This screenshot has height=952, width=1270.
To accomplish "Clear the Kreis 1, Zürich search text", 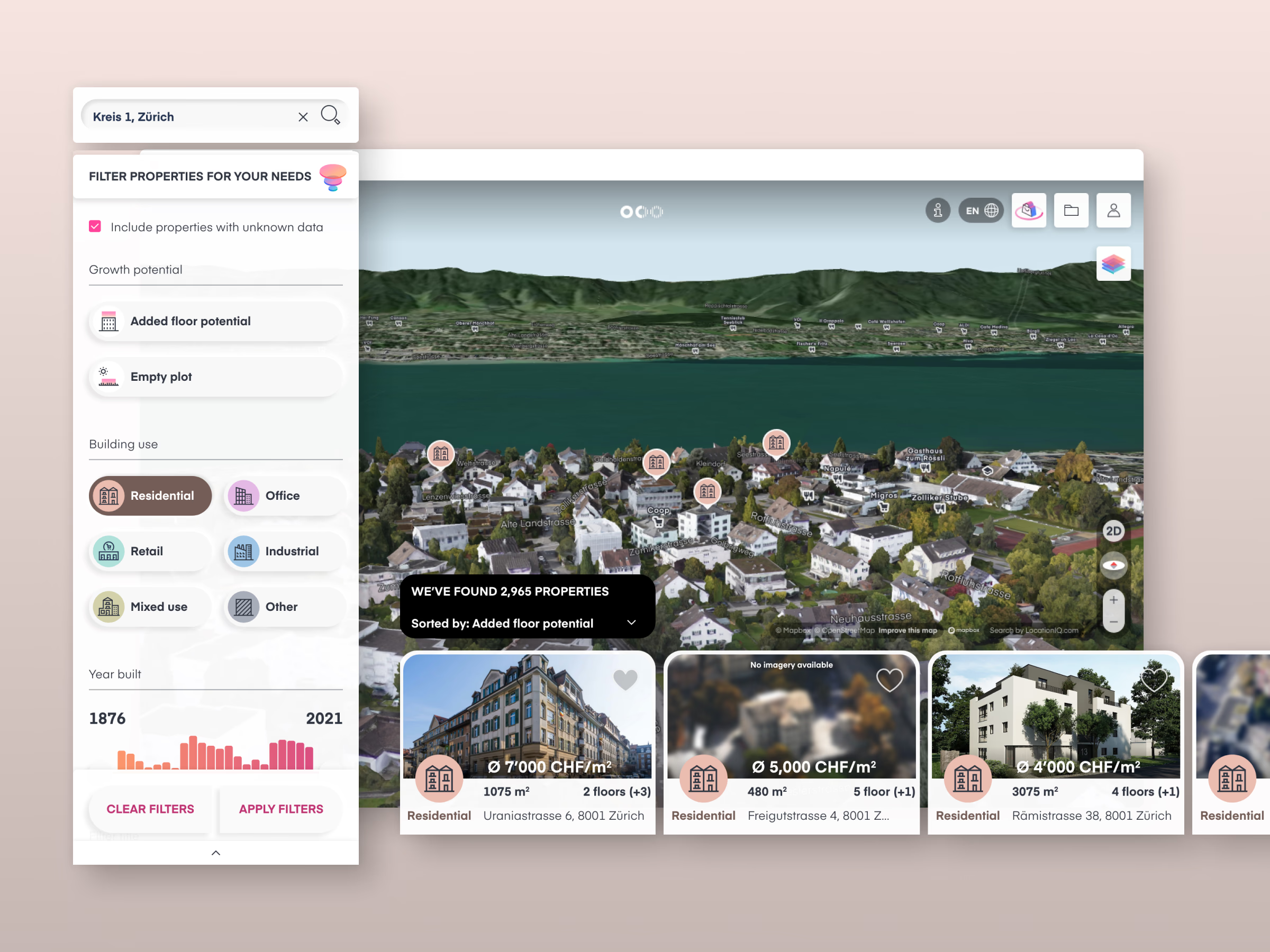I will (303, 117).
